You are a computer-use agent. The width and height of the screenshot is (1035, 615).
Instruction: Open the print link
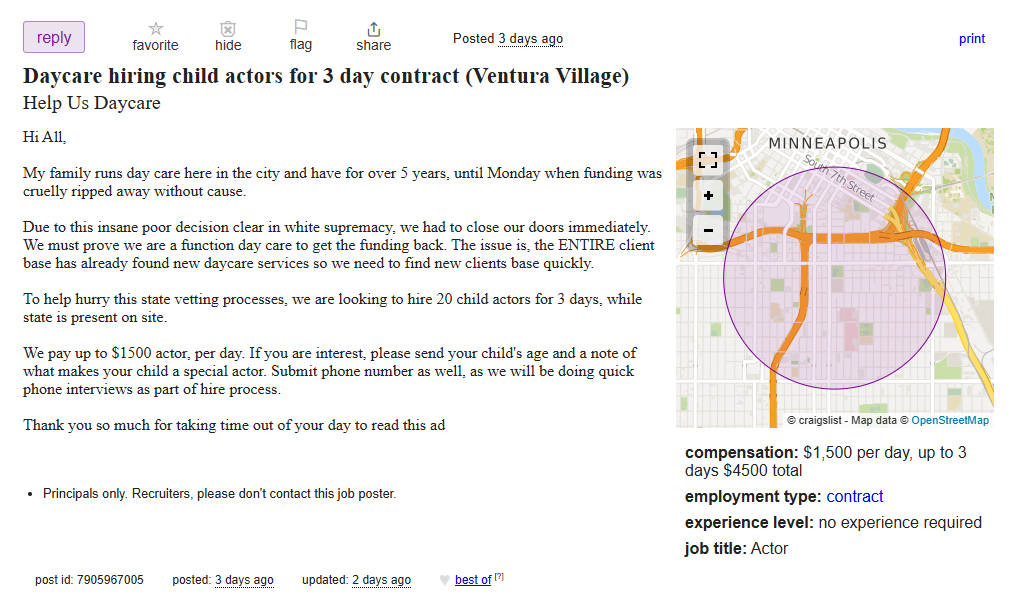pos(972,39)
